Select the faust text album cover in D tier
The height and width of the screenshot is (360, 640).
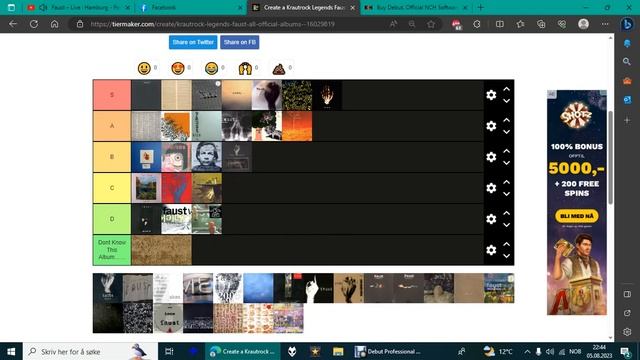(176, 219)
